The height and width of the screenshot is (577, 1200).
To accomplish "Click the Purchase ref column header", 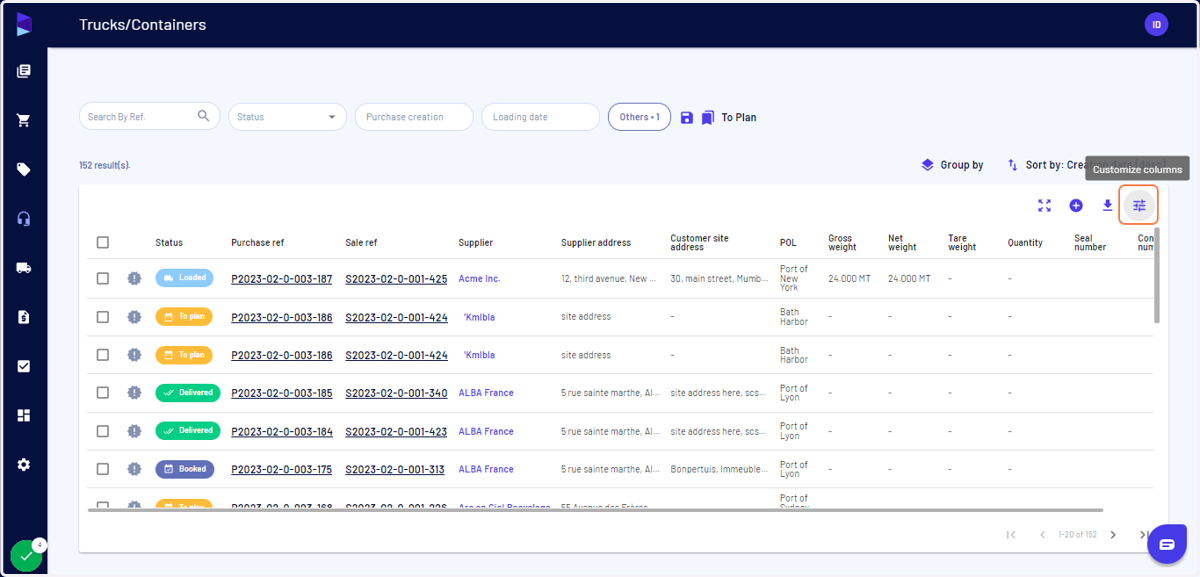I will coord(257,242).
